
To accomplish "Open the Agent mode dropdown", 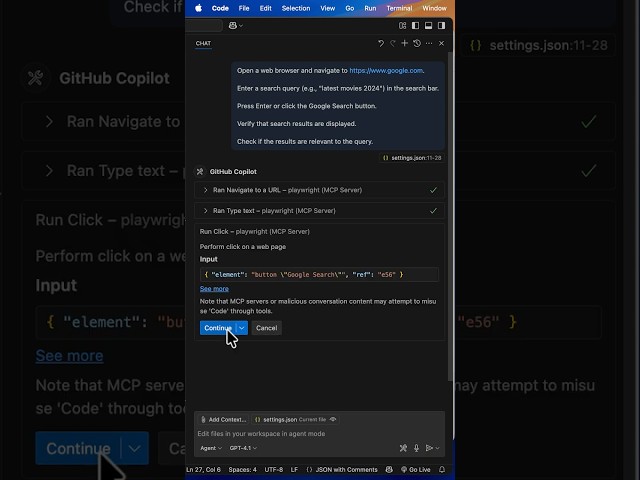I will pos(211,448).
